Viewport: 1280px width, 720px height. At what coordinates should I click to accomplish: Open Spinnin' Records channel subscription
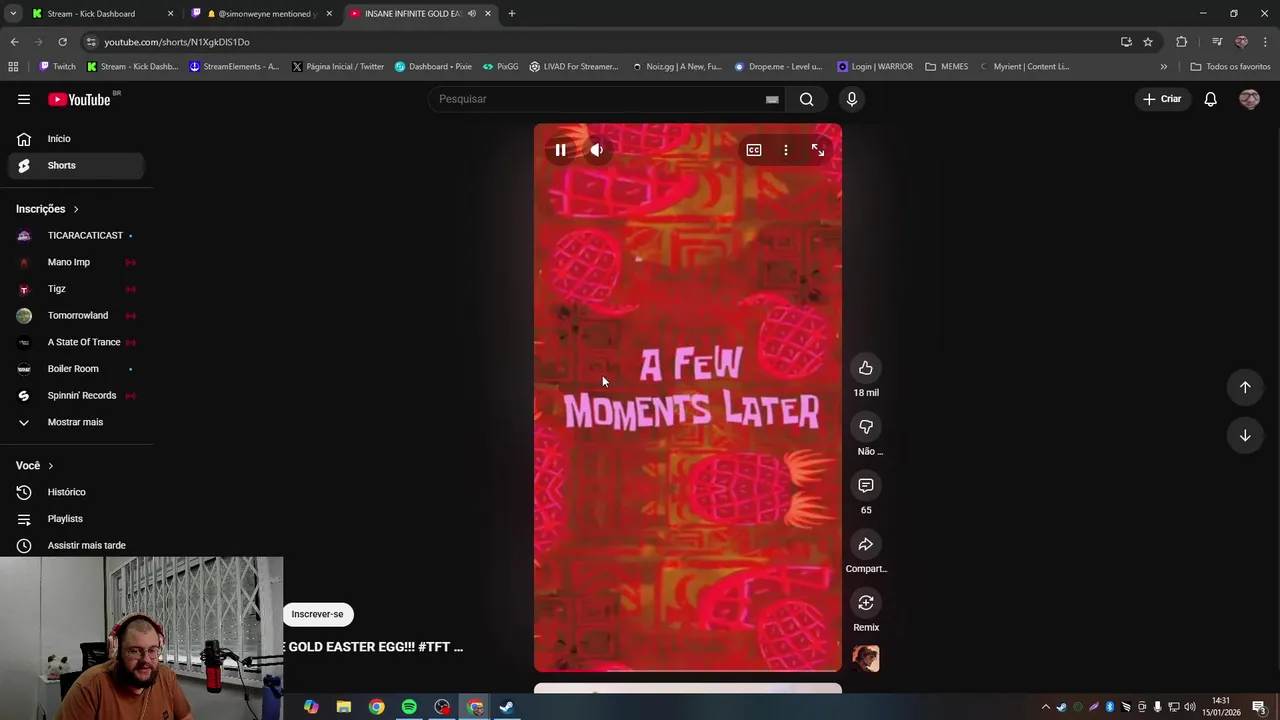click(76, 395)
